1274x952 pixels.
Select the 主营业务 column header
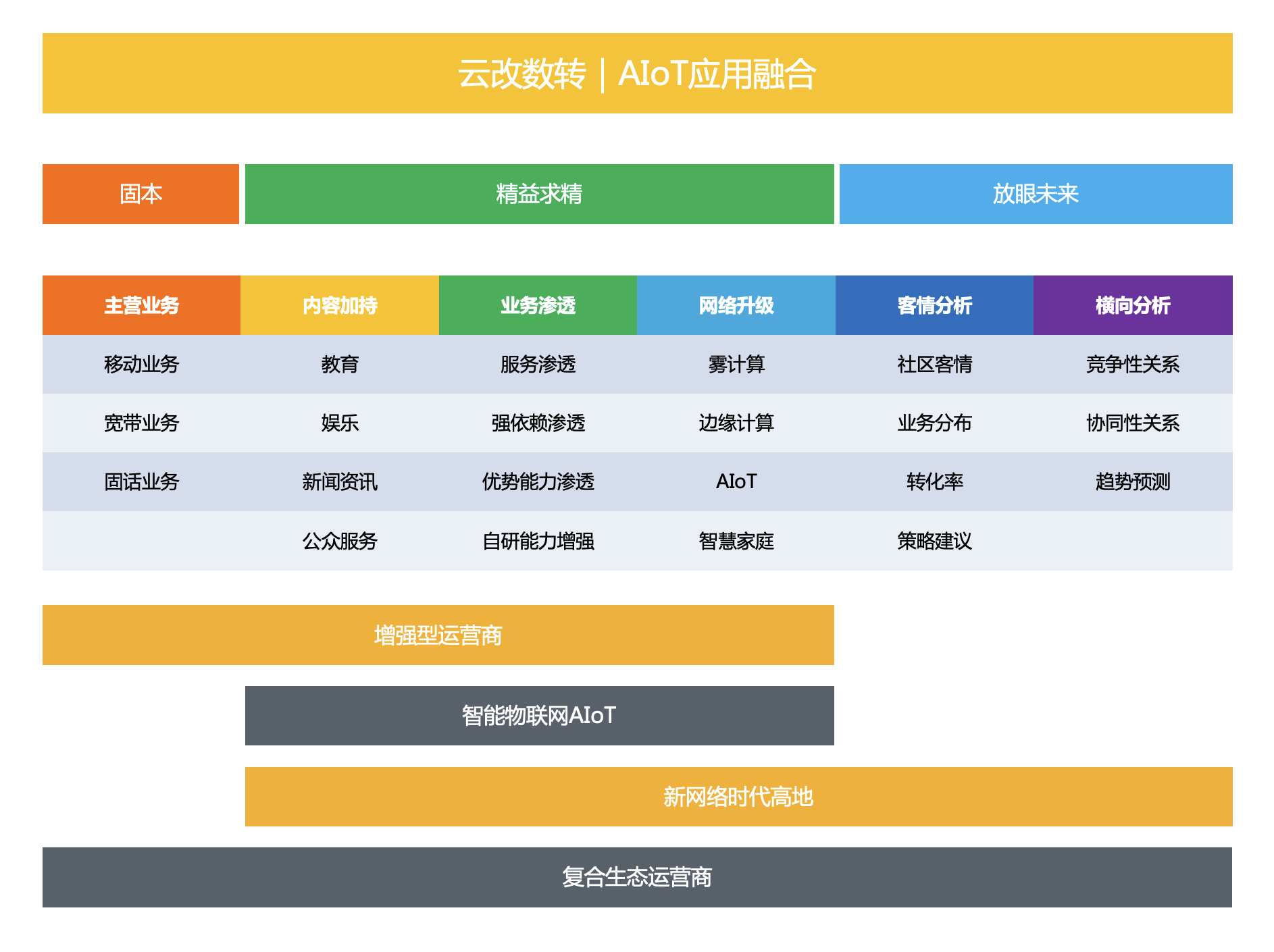(x=141, y=305)
